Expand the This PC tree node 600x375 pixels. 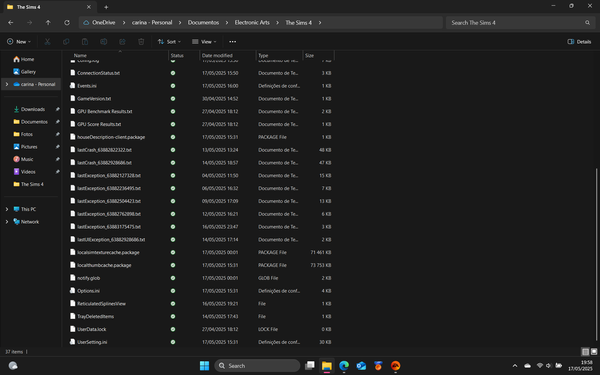pos(7,209)
